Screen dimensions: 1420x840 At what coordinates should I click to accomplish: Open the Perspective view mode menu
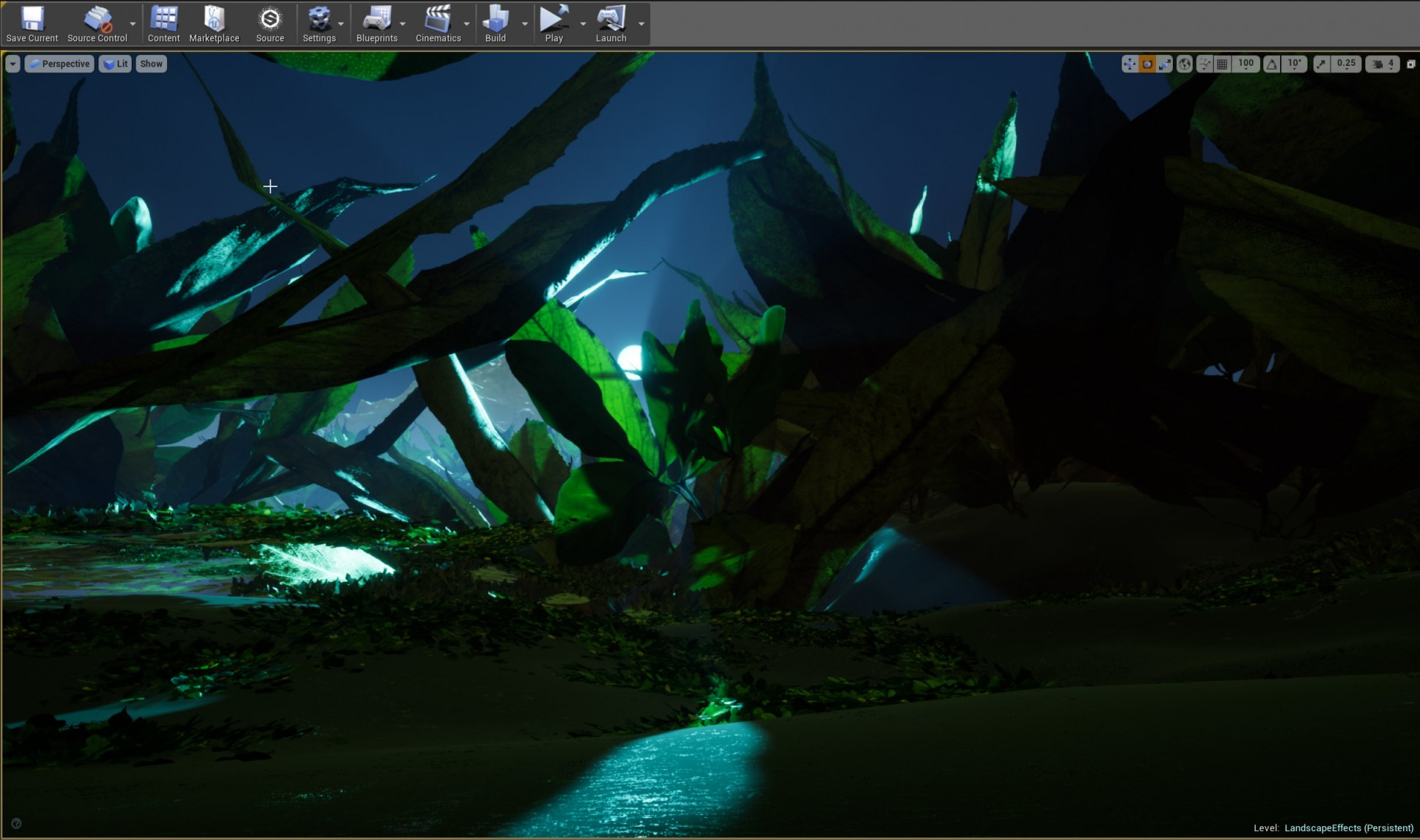coord(60,64)
